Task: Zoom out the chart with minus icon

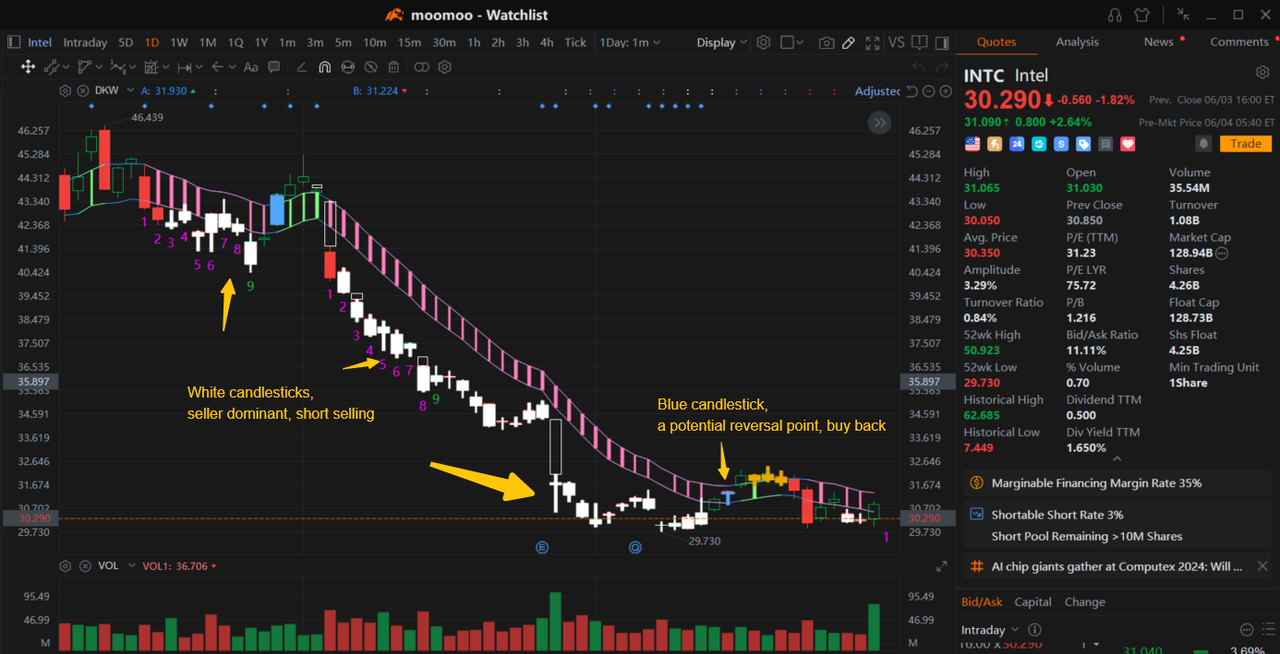Action: (x=929, y=91)
